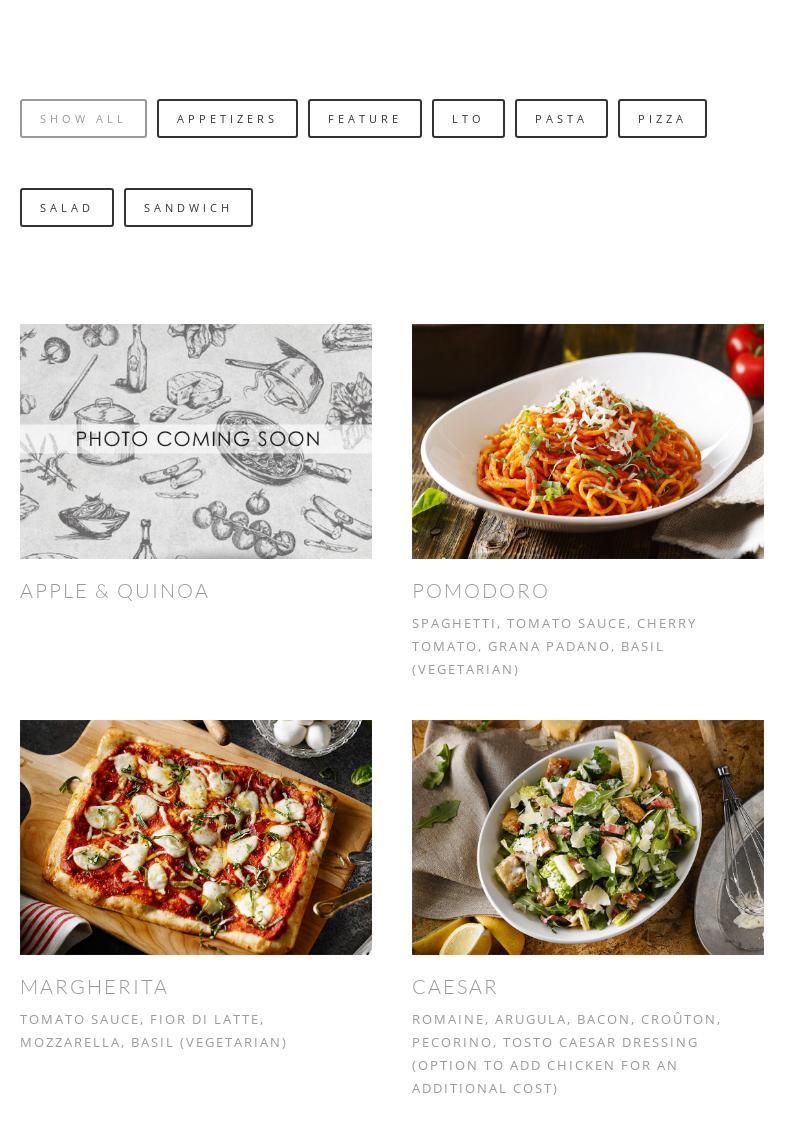Show only Pasta dishes
Screen dimensions: 785x1134
coord(561,119)
